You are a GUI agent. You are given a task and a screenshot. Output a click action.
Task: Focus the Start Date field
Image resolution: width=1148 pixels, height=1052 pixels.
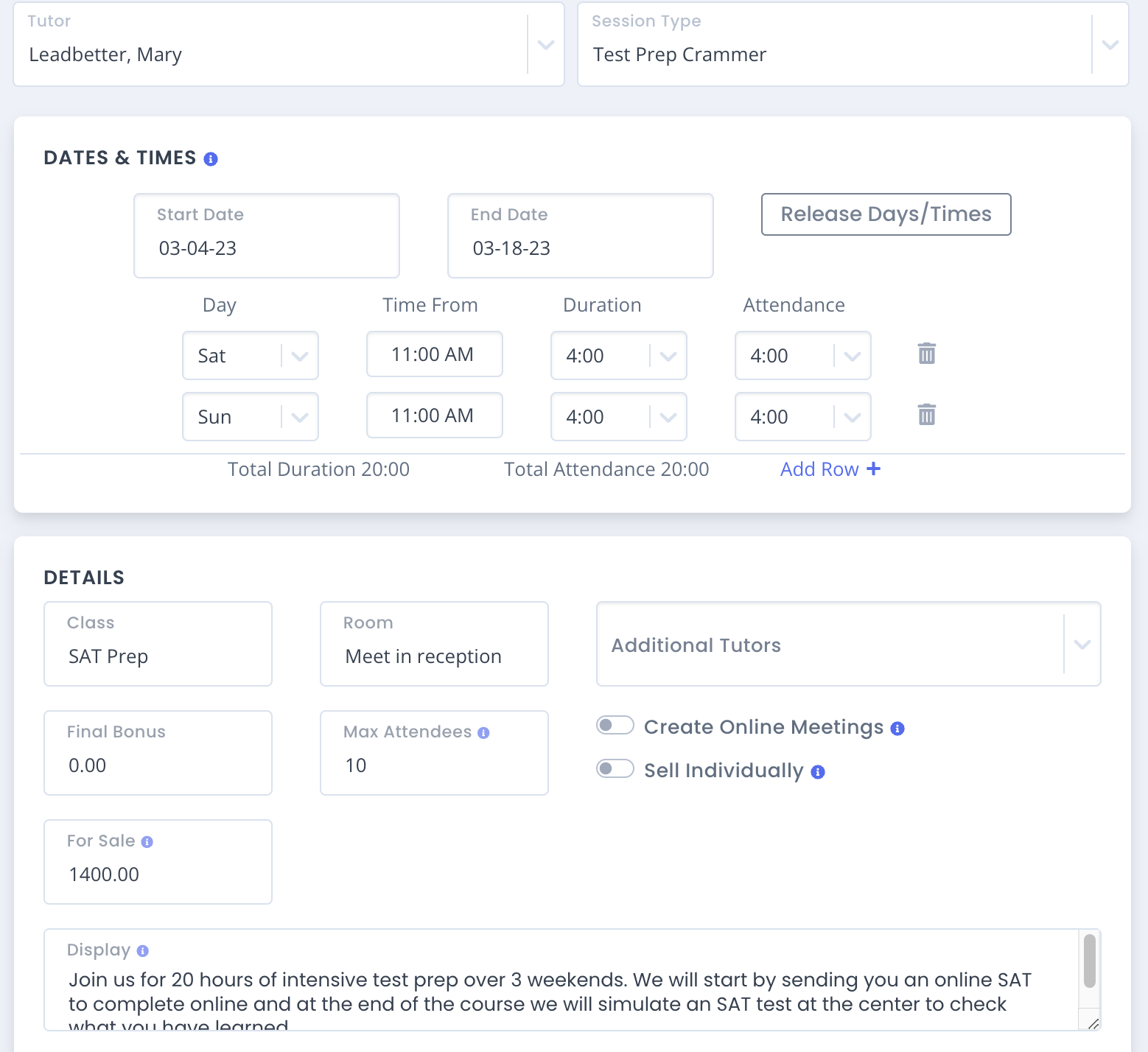pos(267,236)
